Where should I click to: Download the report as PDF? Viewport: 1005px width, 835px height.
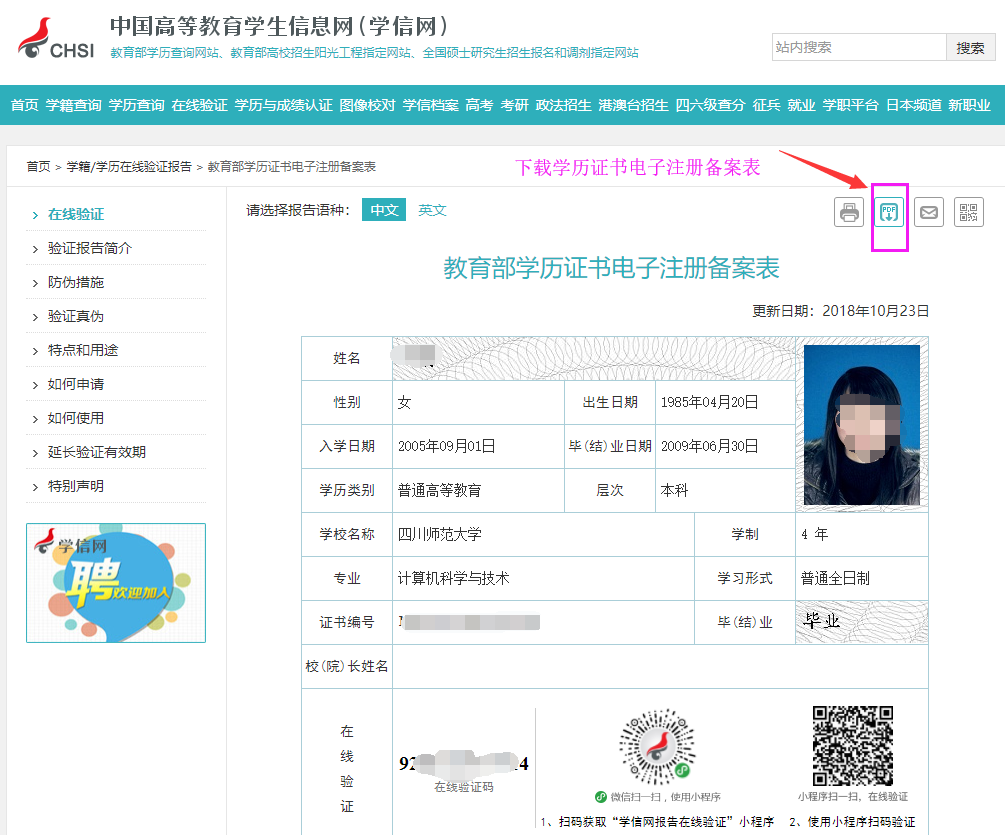click(889, 212)
